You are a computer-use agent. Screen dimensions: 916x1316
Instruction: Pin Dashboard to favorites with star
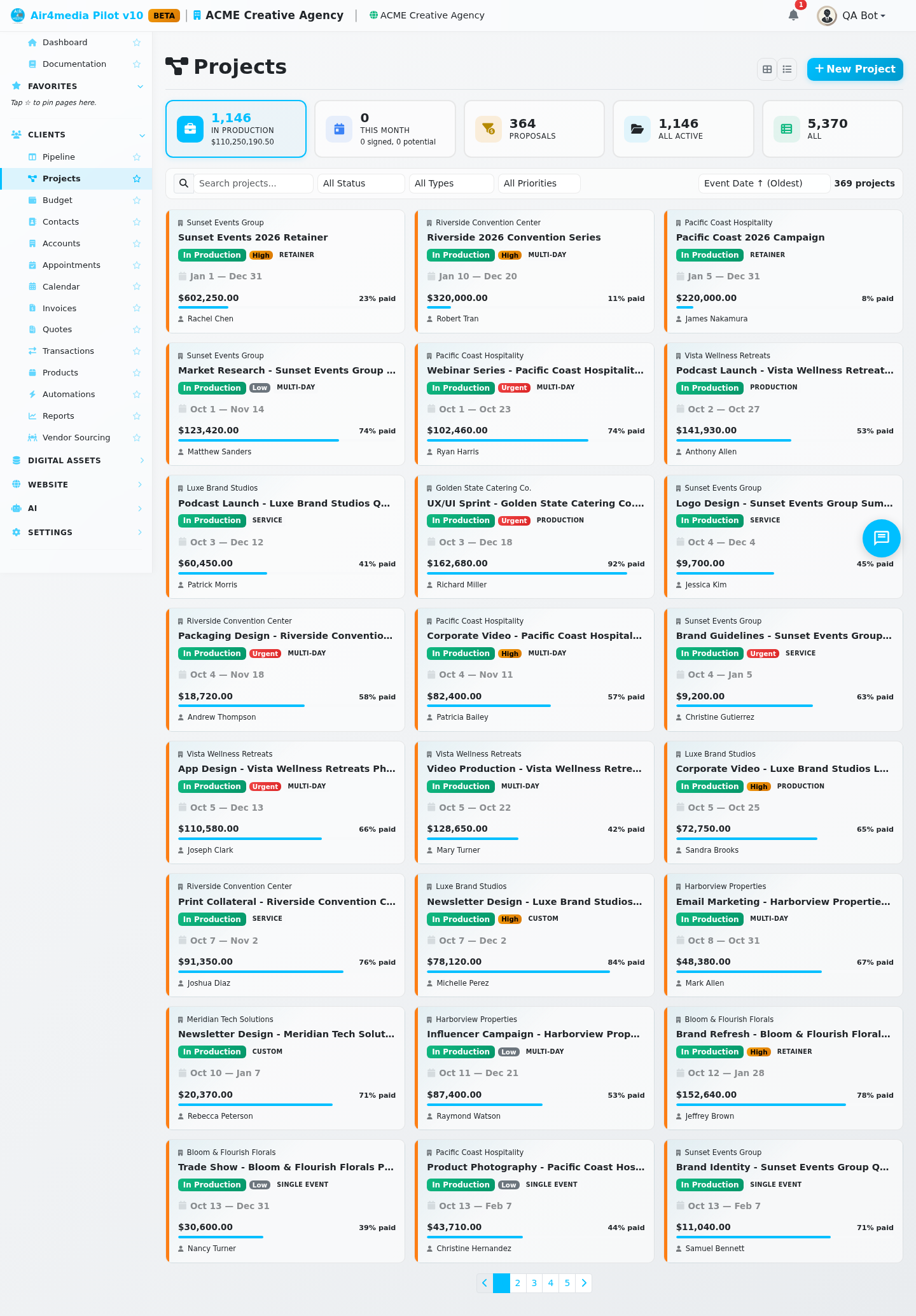tap(137, 43)
